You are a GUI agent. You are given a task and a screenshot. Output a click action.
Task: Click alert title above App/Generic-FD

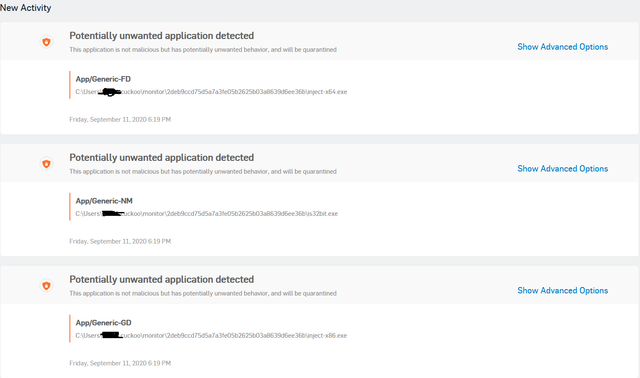pos(162,36)
